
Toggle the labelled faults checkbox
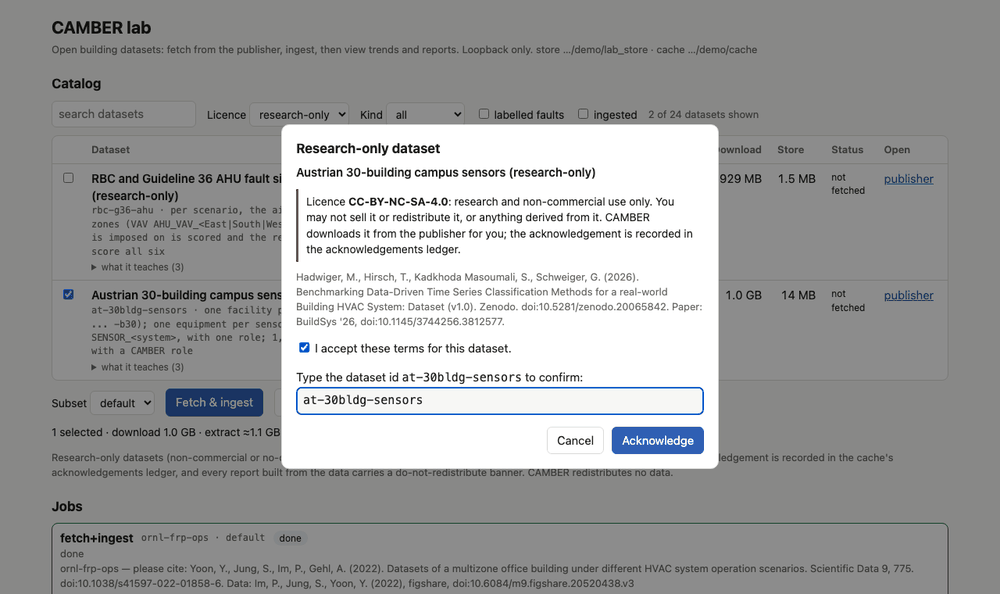pos(484,114)
